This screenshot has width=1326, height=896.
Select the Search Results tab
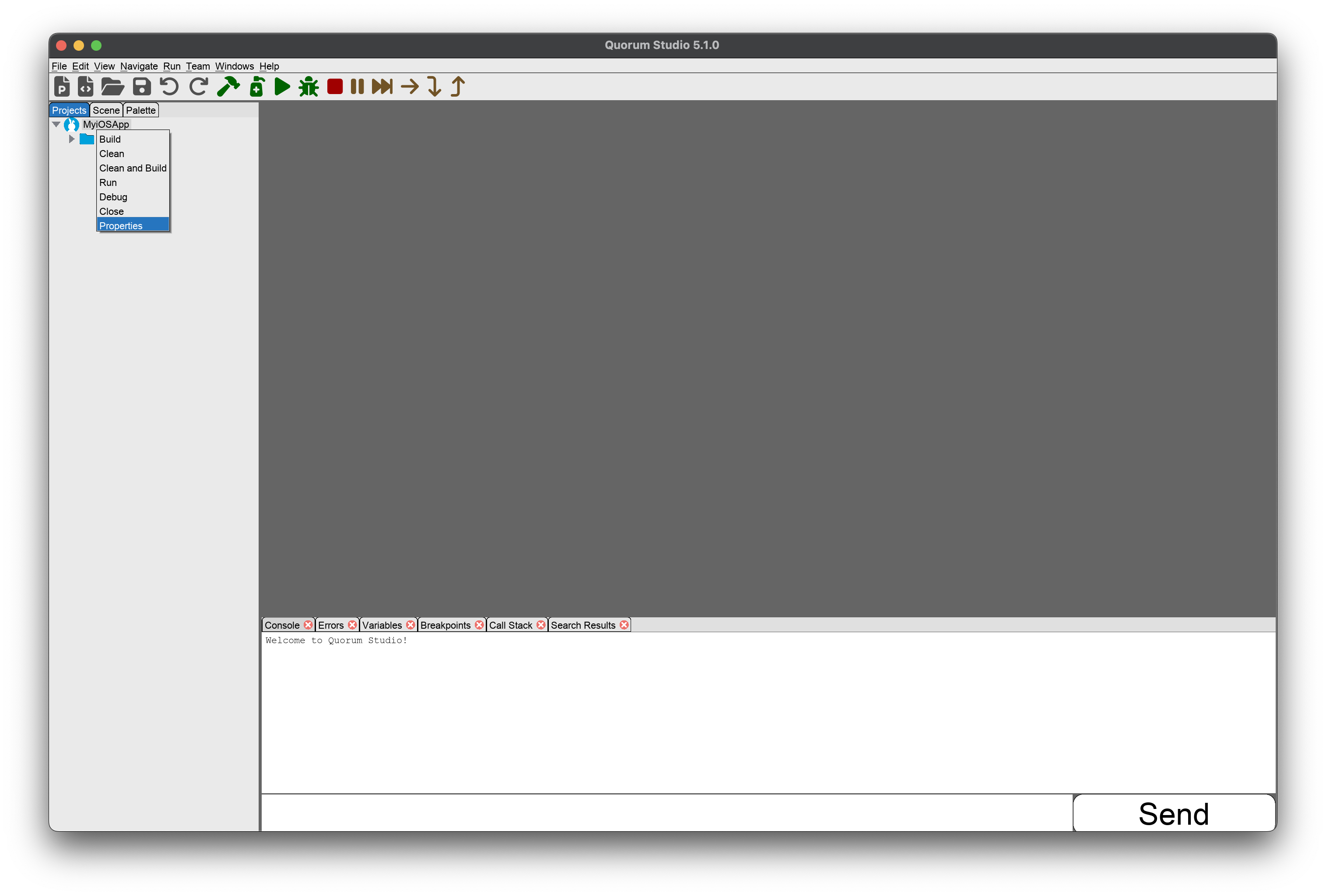click(583, 625)
